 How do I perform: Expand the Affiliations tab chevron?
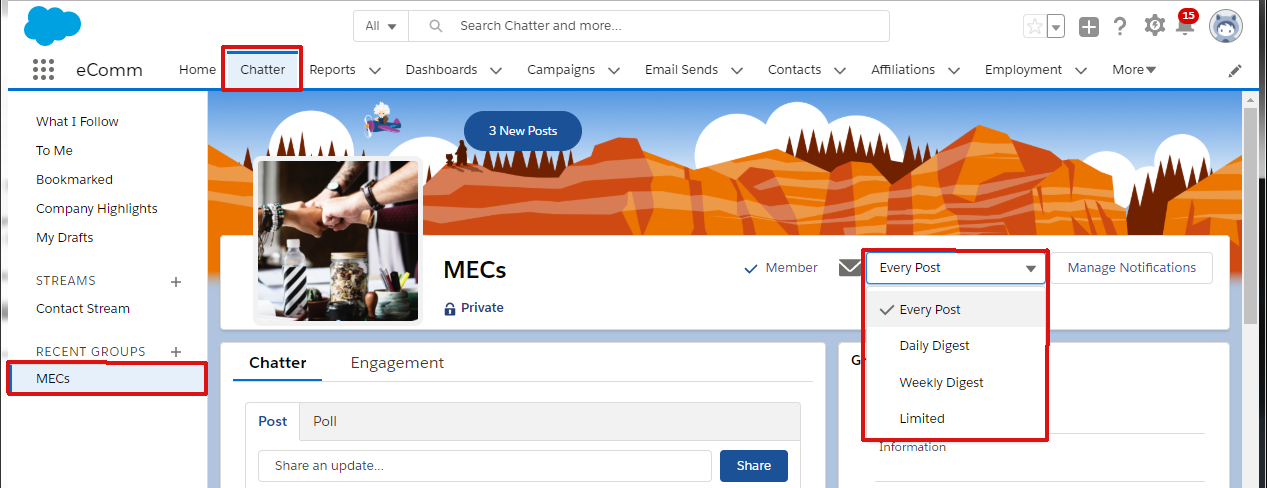point(954,71)
